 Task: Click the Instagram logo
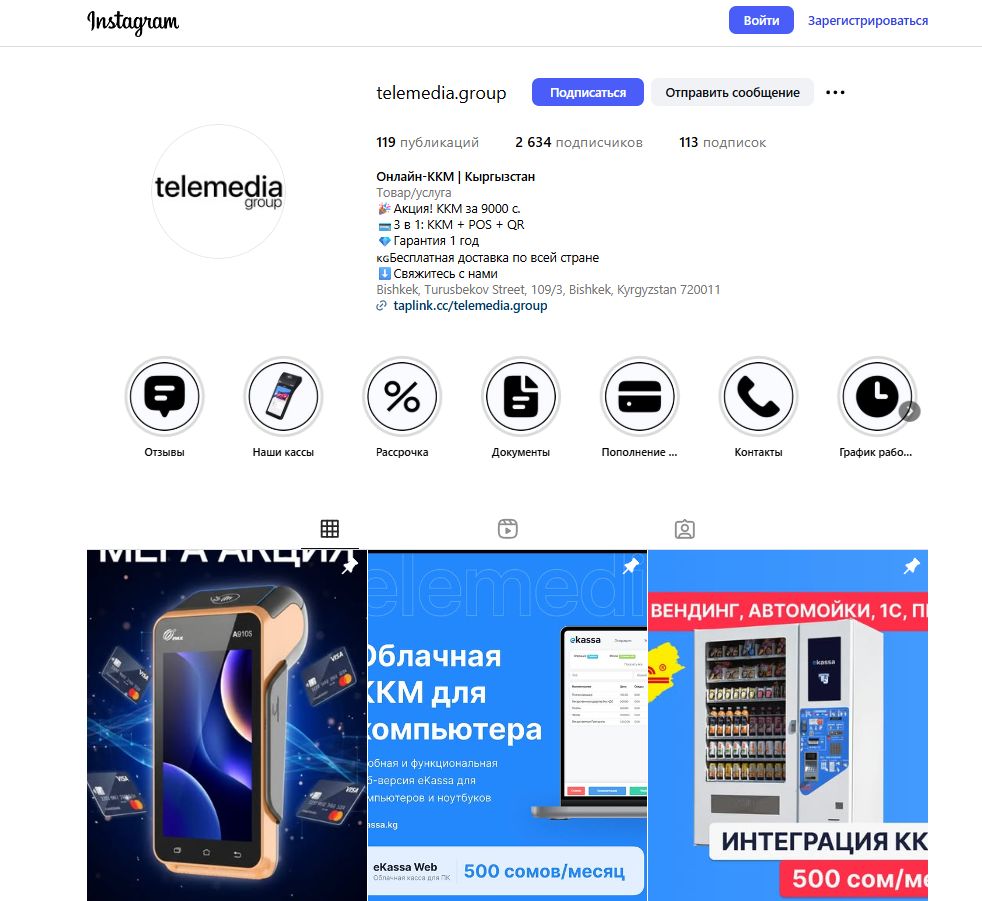(x=133, y=22)
